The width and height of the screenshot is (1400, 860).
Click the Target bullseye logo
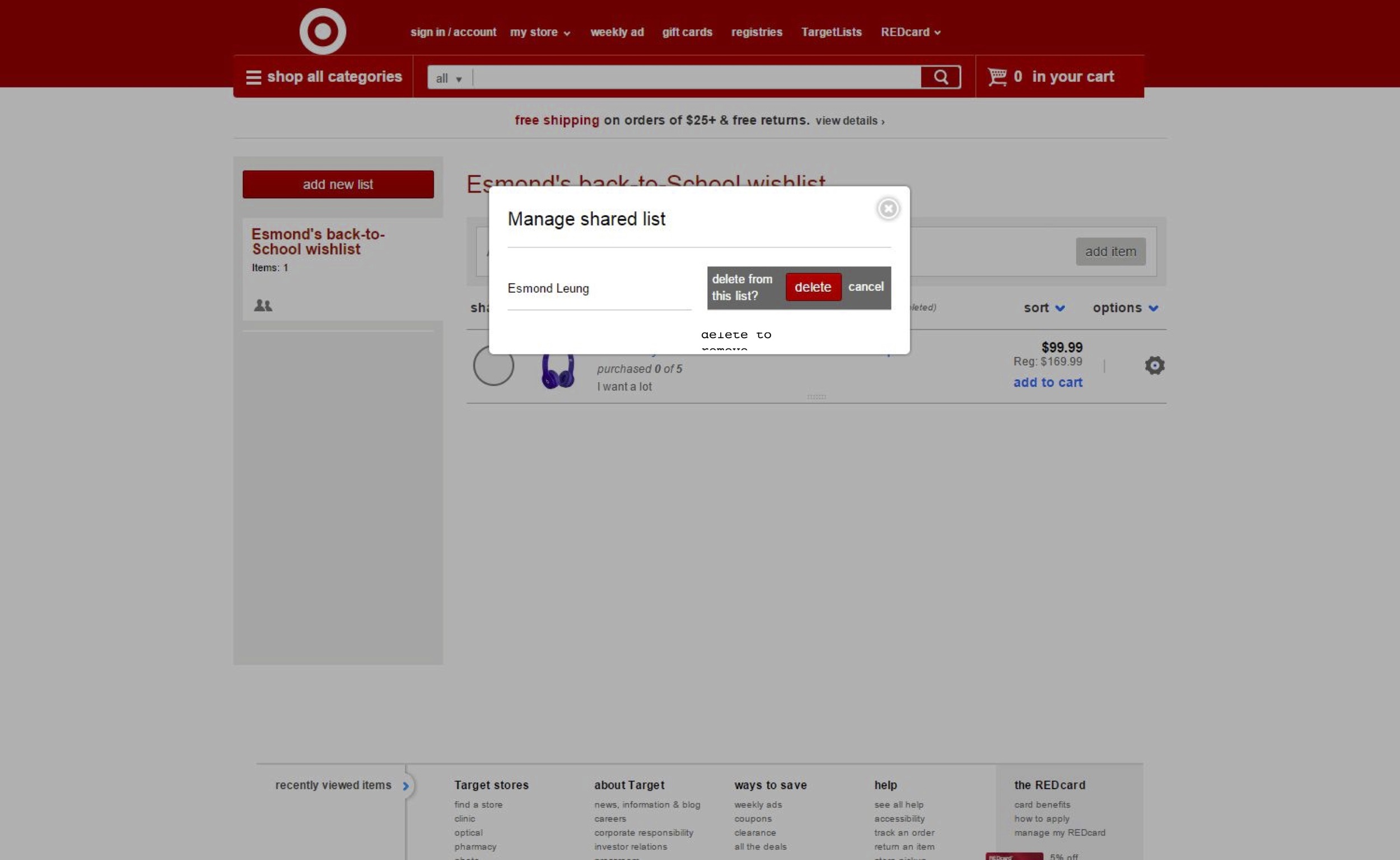323,31
